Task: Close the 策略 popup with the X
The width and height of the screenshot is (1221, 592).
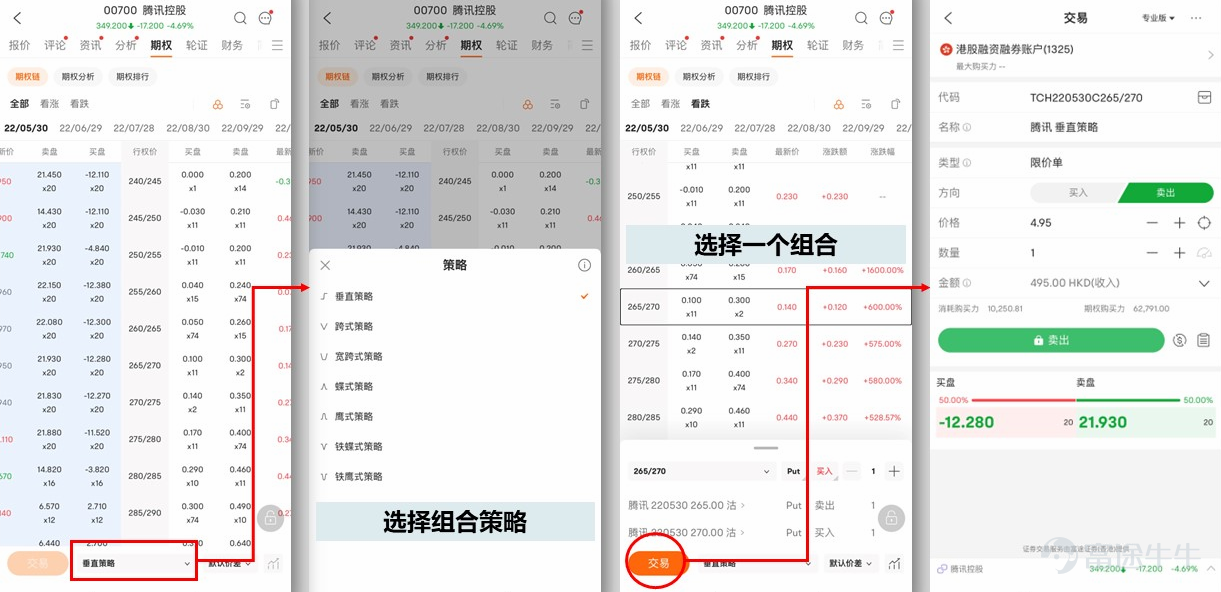Action: 325,265
